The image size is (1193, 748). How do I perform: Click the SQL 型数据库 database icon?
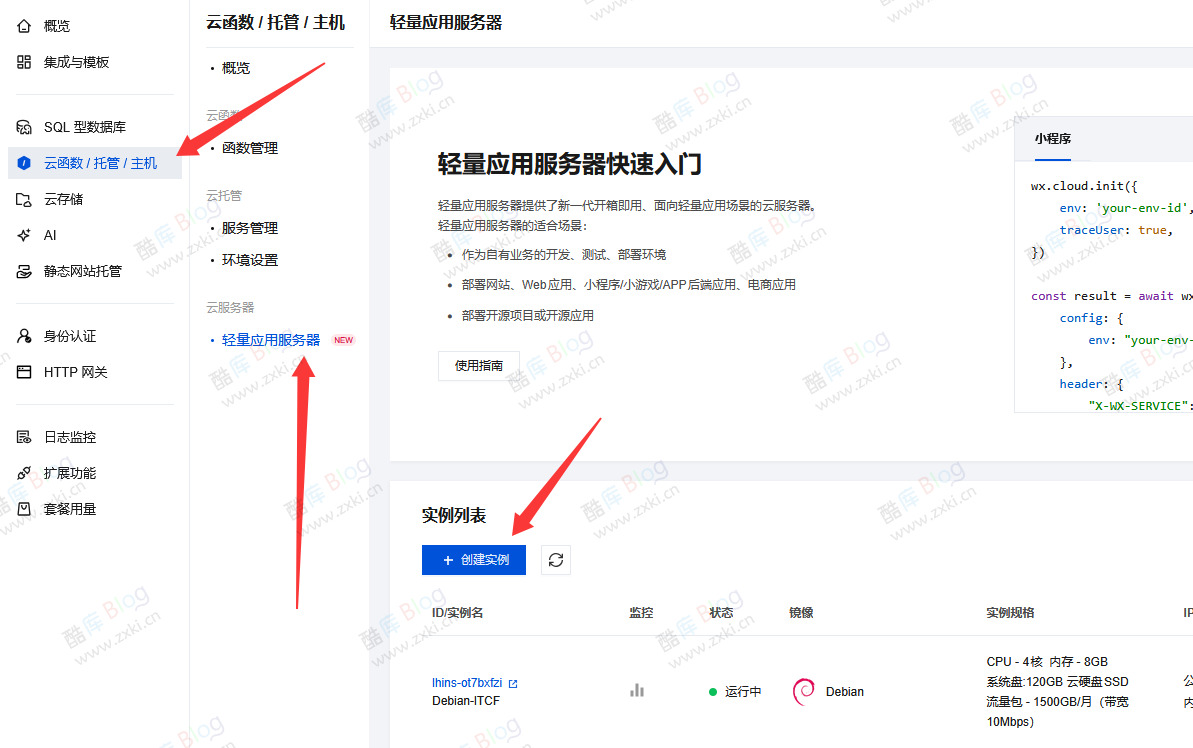[x=24, y=126]
